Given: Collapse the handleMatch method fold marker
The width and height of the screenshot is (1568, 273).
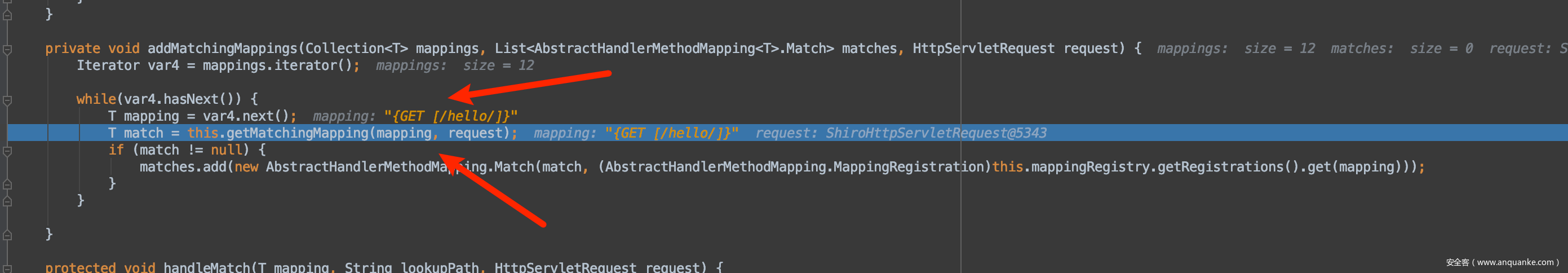Looking at the screenshot, I should pos(7,267).
